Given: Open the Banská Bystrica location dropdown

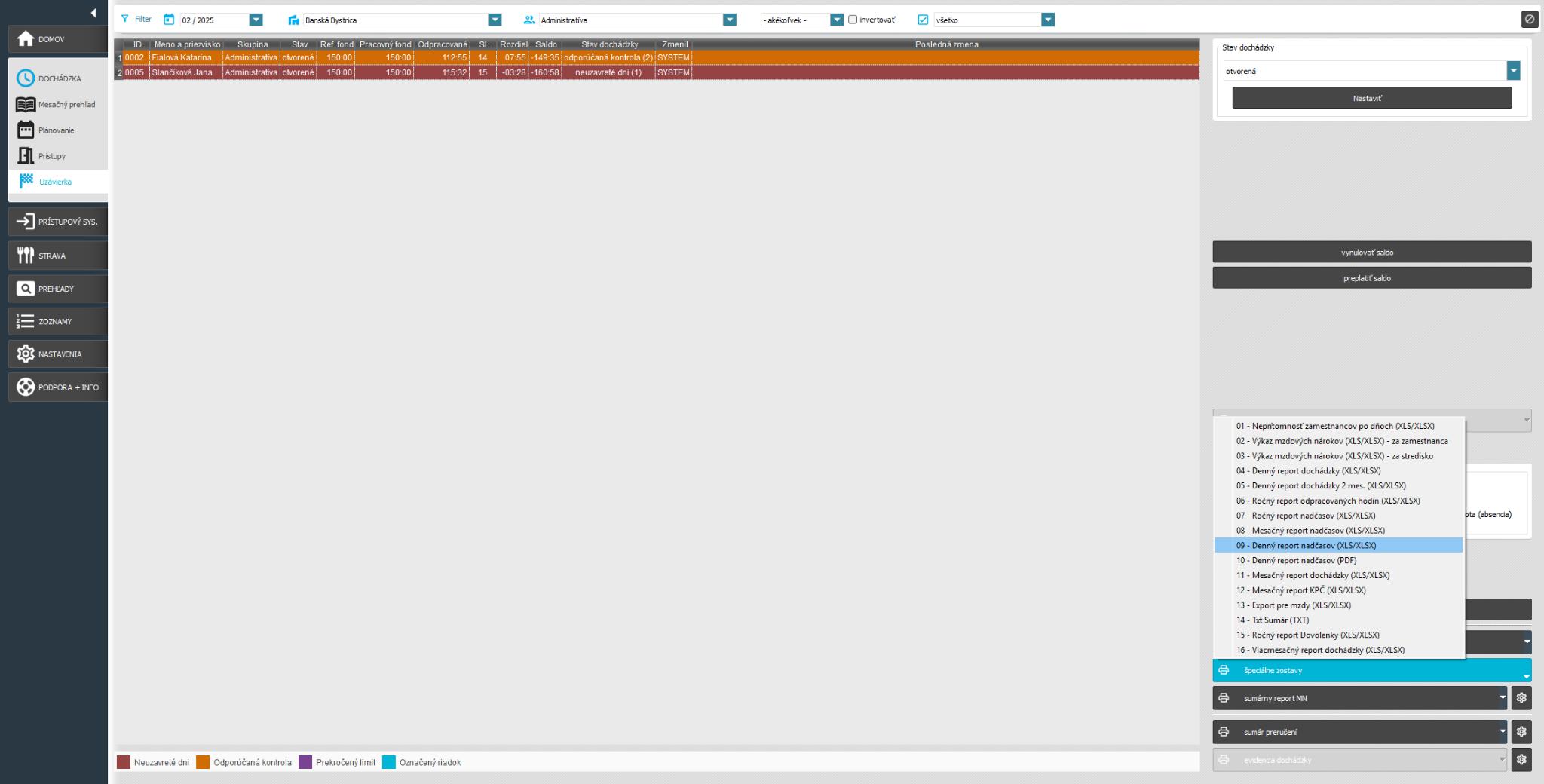Looking at the screenshot, I should tap(495, 20).
